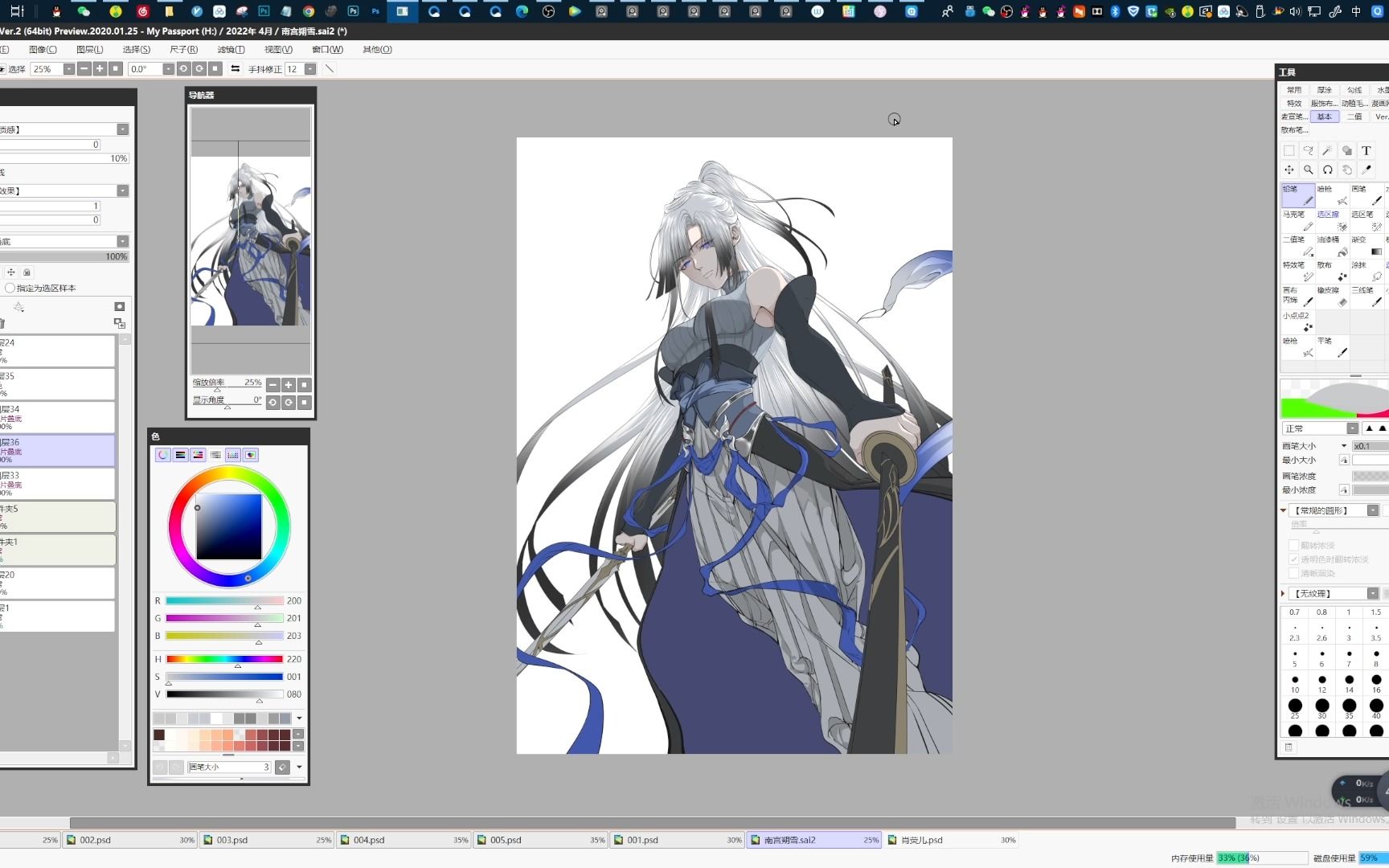Switch to the 005.psd document tab
1389x868 pixels.
click(x=540, y=840)
